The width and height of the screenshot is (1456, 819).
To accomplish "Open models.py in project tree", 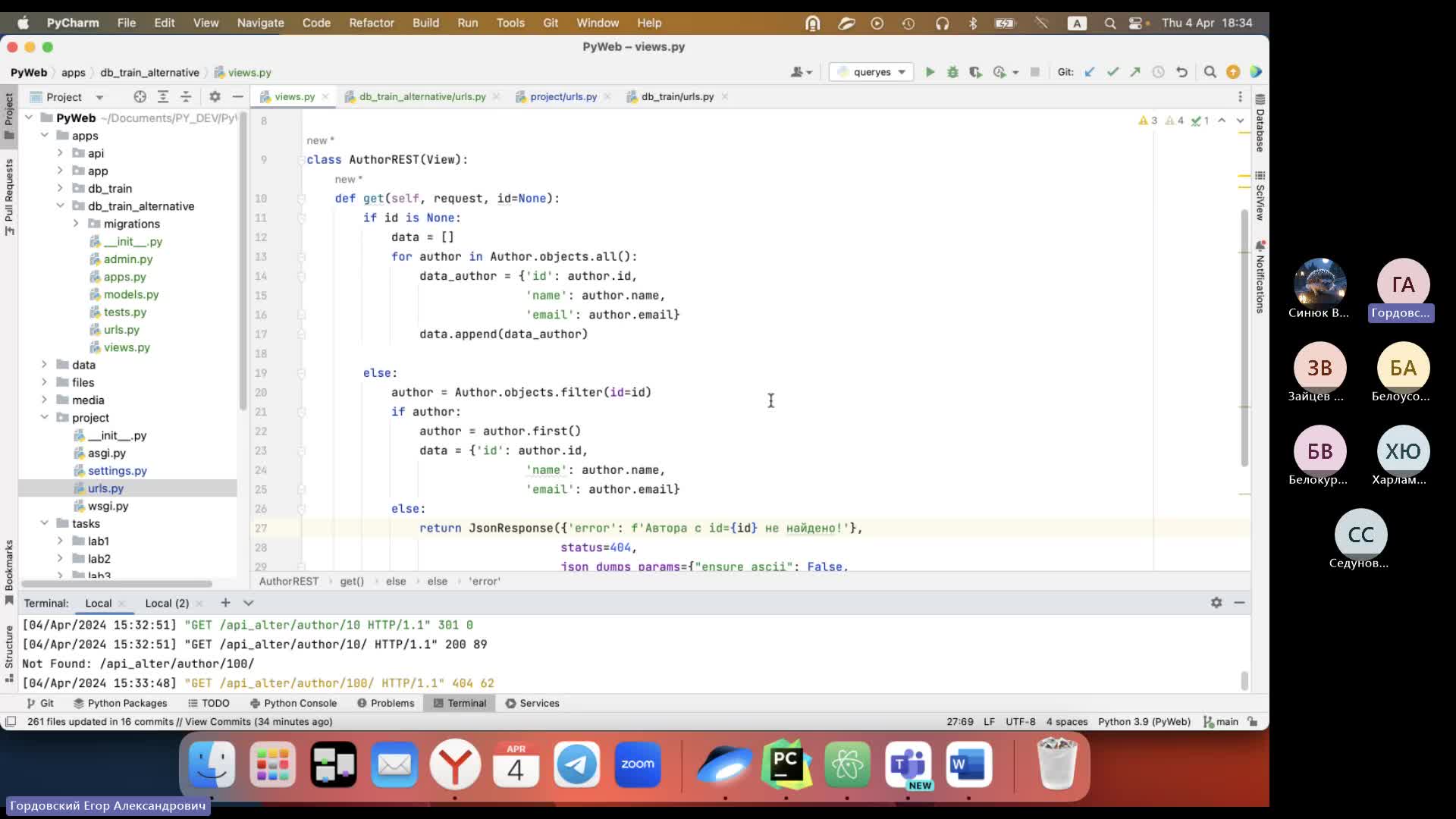I will coord(131,294).
